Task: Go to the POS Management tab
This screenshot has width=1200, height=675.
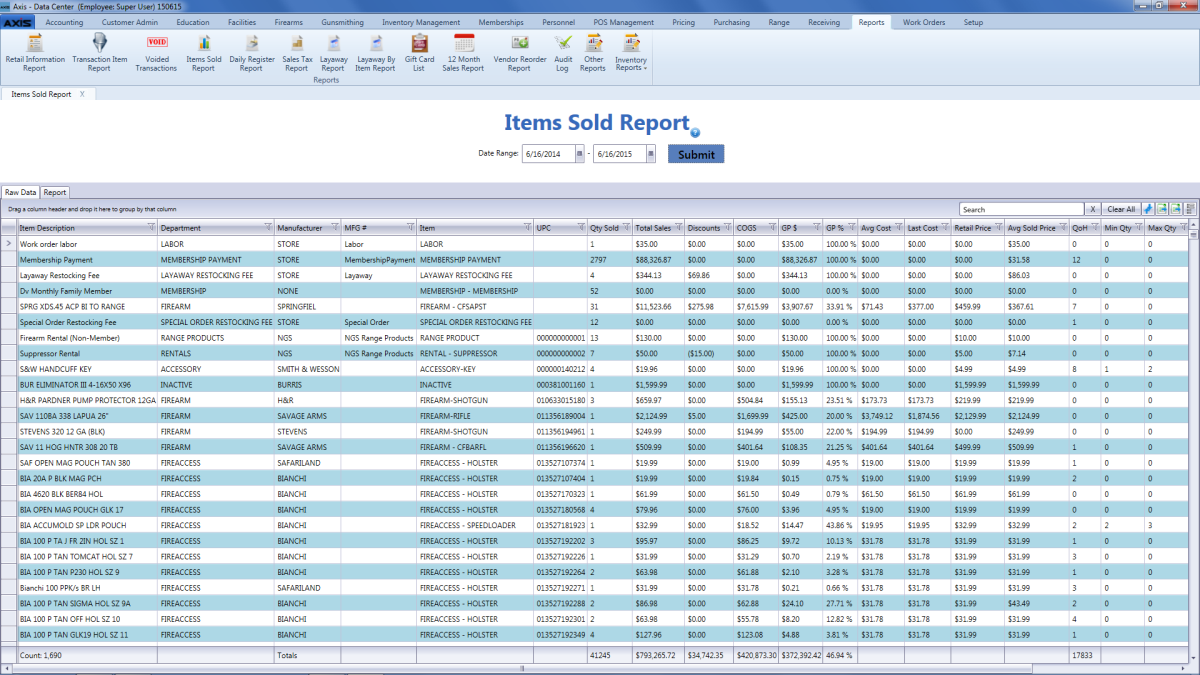Action: [x=624, y=22]
